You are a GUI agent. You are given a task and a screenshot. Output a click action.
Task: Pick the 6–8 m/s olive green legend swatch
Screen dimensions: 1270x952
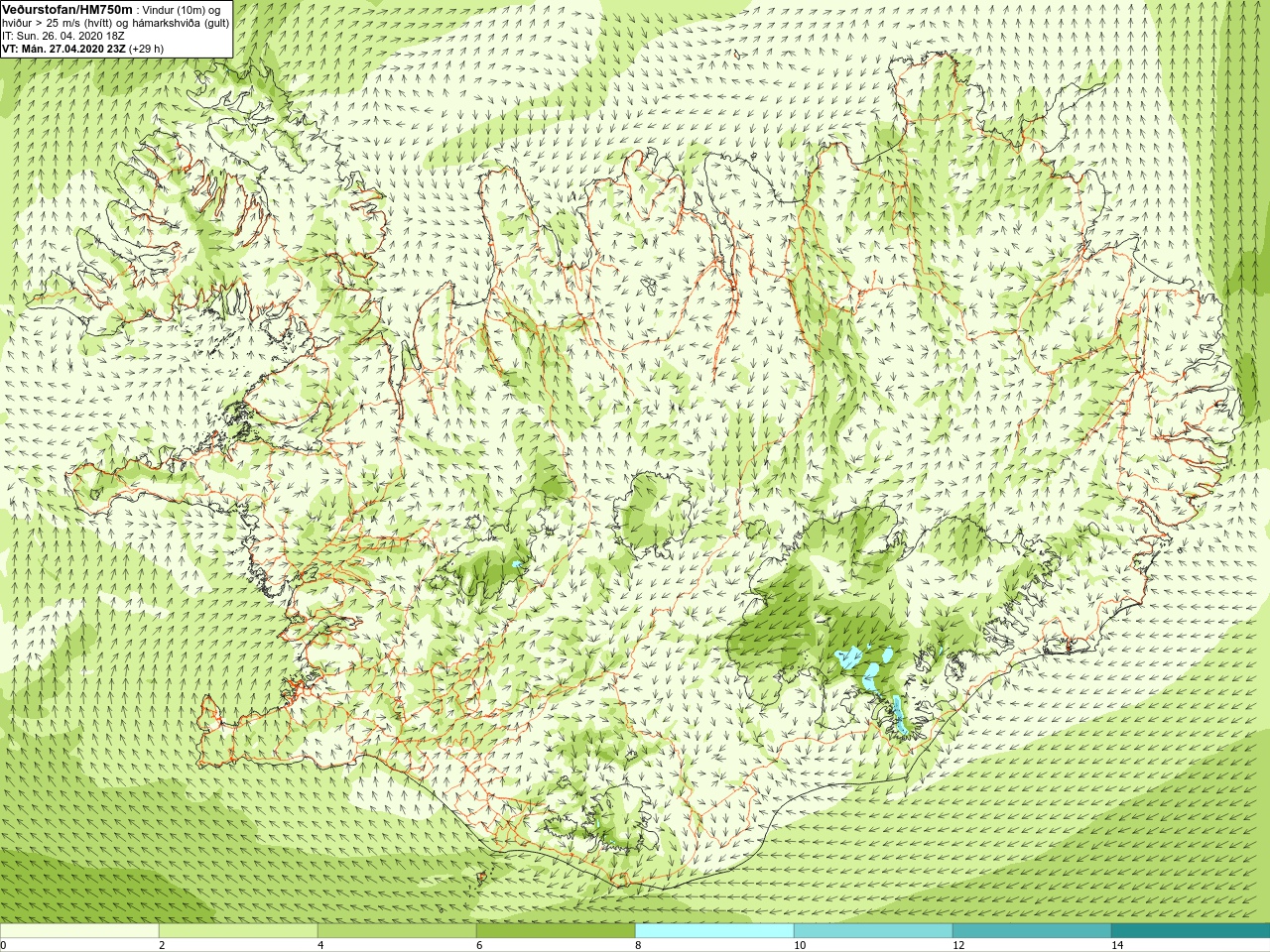556,931
